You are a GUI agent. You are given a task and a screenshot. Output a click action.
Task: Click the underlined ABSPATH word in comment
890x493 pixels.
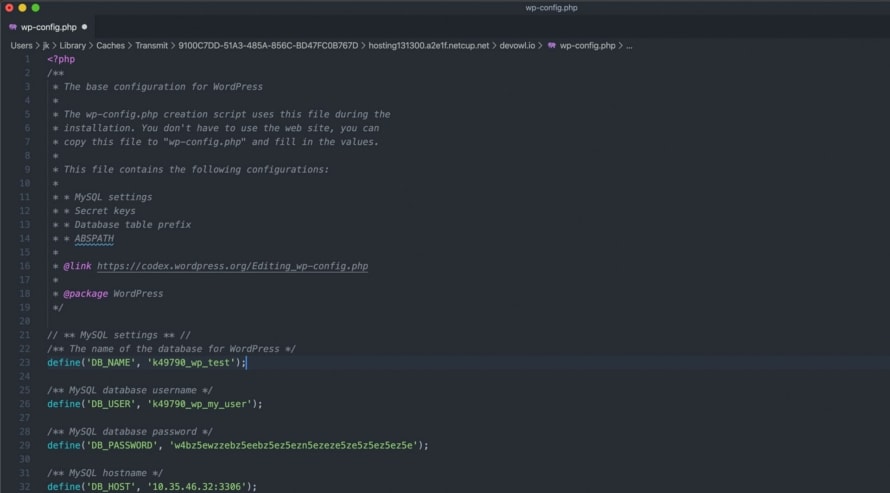pyautogui.click(x=94, y=239)
